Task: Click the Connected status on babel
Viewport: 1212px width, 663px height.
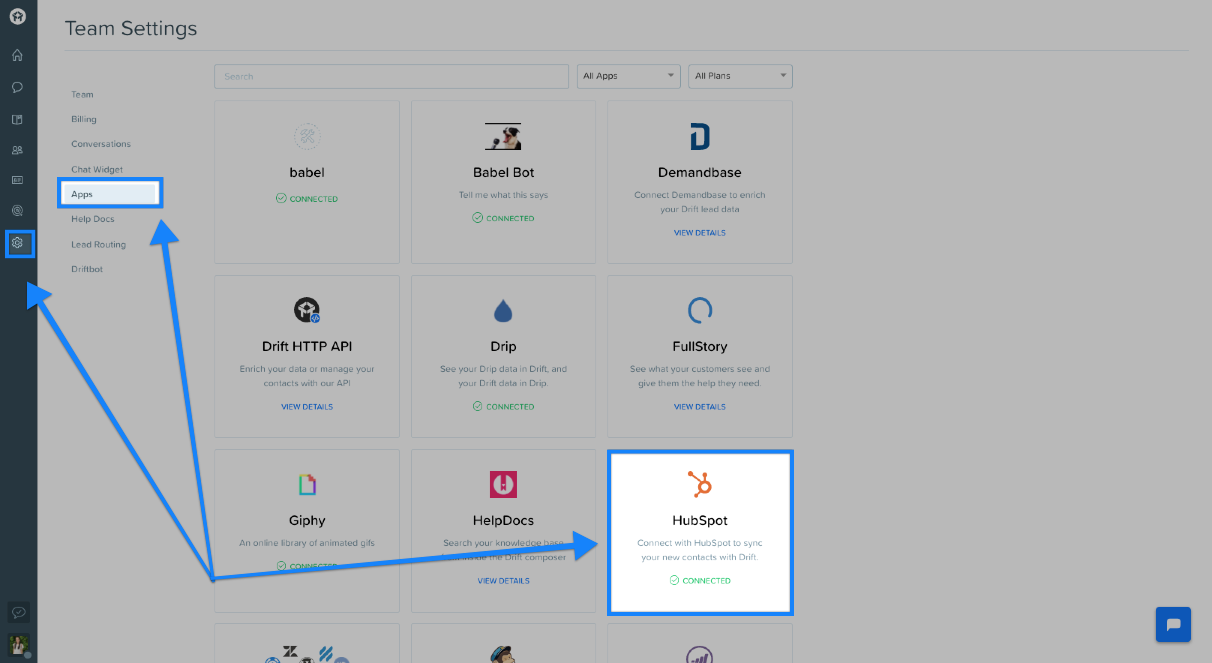Action: pyautogui.click(x=307, y=199)
